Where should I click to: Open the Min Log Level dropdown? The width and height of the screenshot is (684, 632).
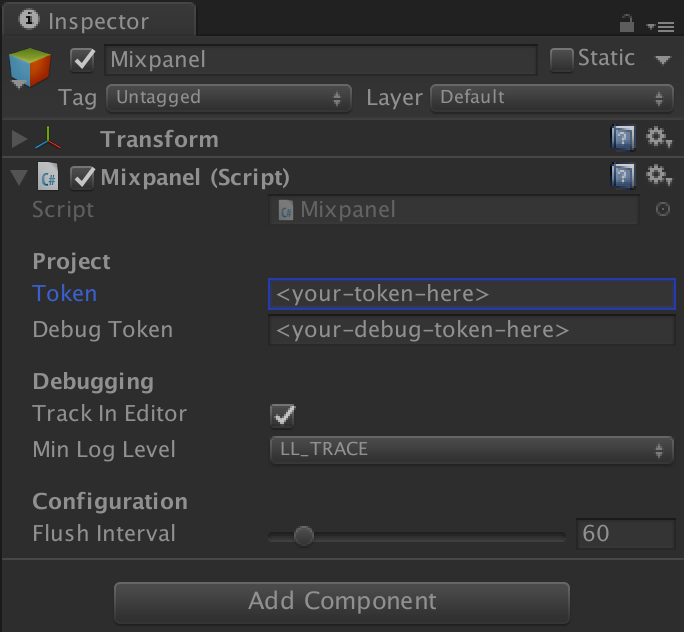(470, 450)
